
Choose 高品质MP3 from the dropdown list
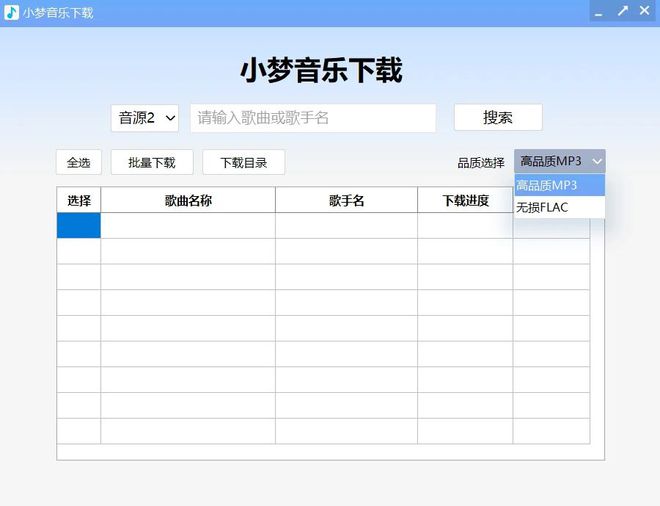click(559, 185)
